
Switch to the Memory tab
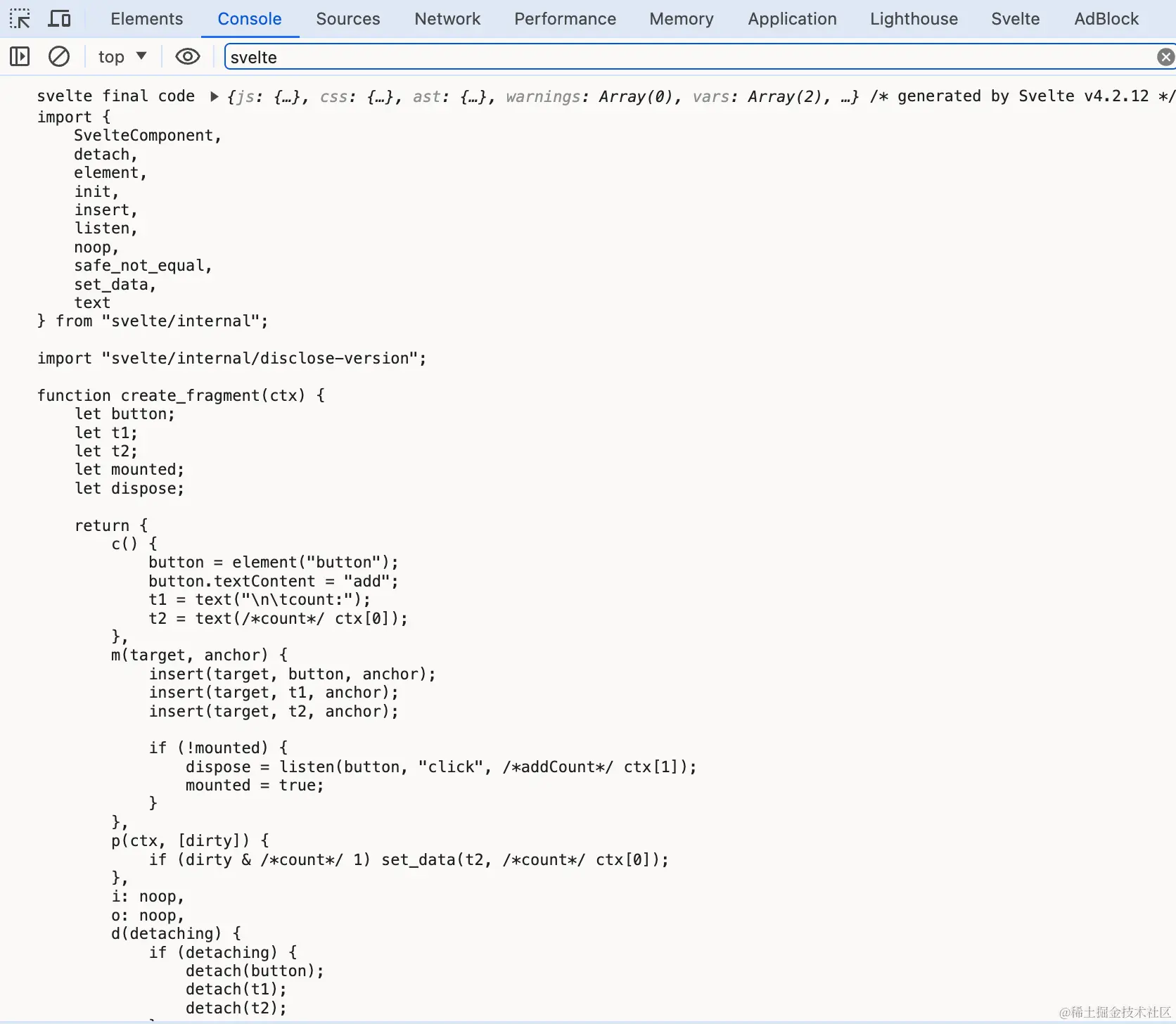[x=682, y=19]
